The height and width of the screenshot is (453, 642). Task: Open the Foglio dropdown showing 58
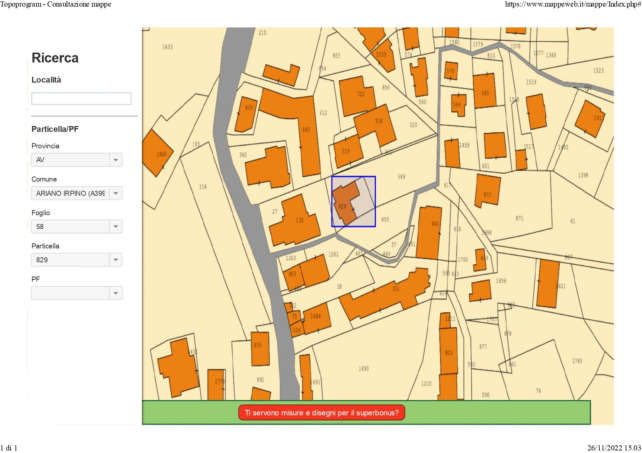[76, 227]
